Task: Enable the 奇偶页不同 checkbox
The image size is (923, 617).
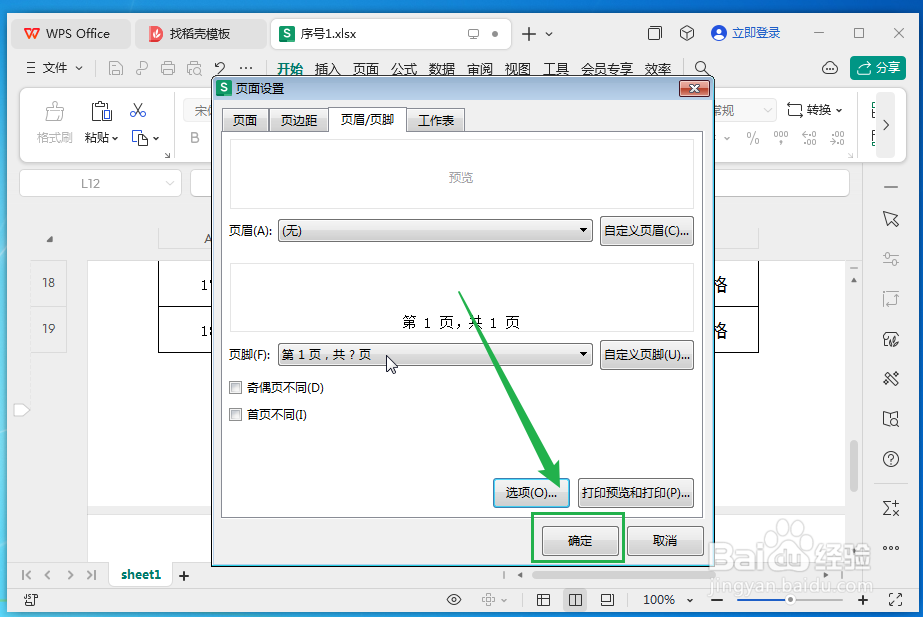Action: click(235, 387)
